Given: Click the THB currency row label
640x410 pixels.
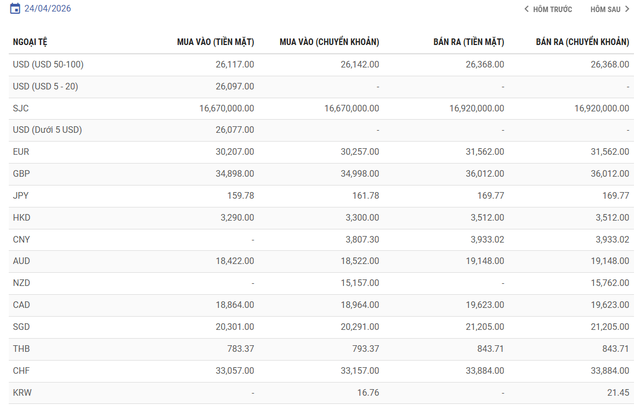Looking at the screenshot, I should point(21,349).
